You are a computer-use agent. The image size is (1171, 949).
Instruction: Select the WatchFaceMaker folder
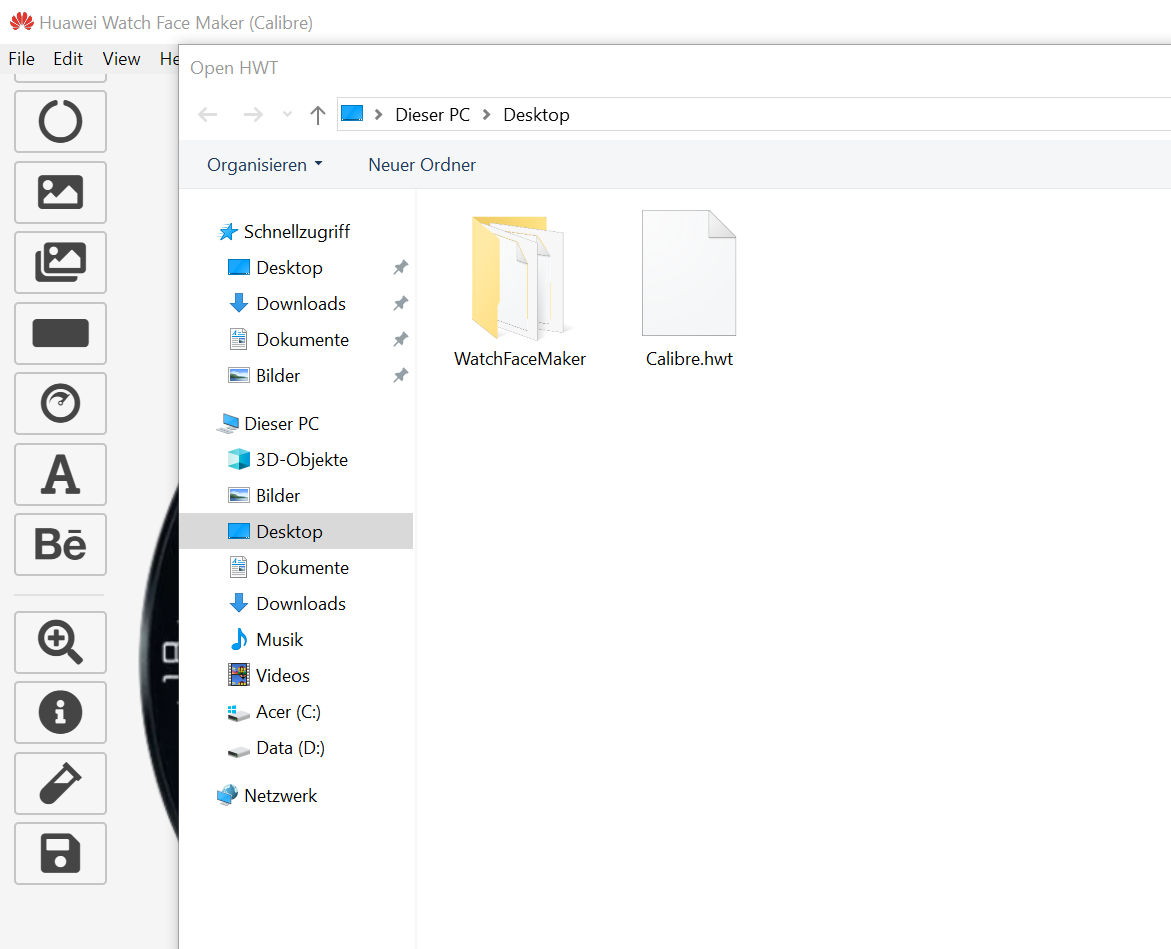click(520, 290)
